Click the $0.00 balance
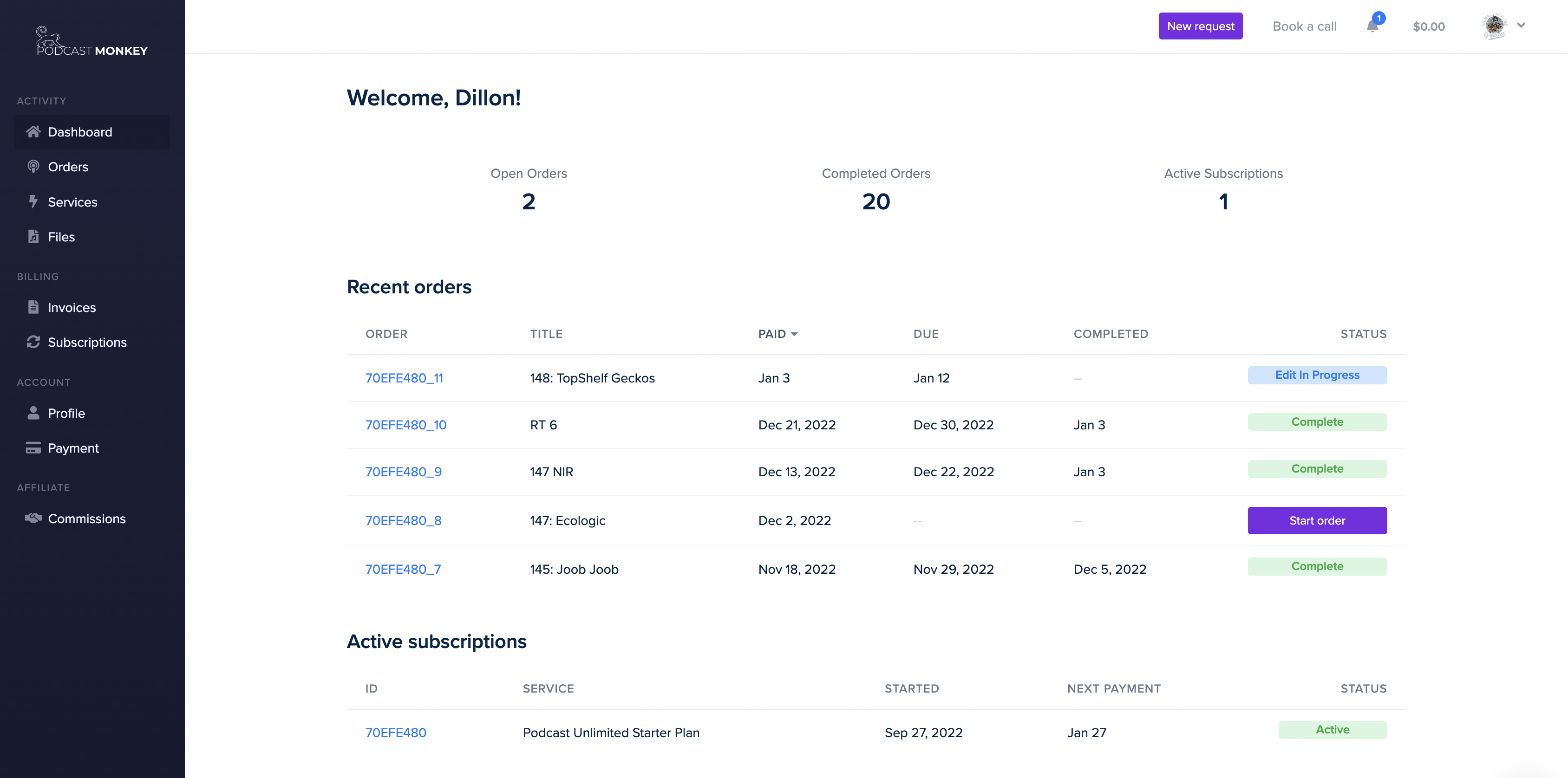1568x778 pixels. click(x=1428, y=26)
